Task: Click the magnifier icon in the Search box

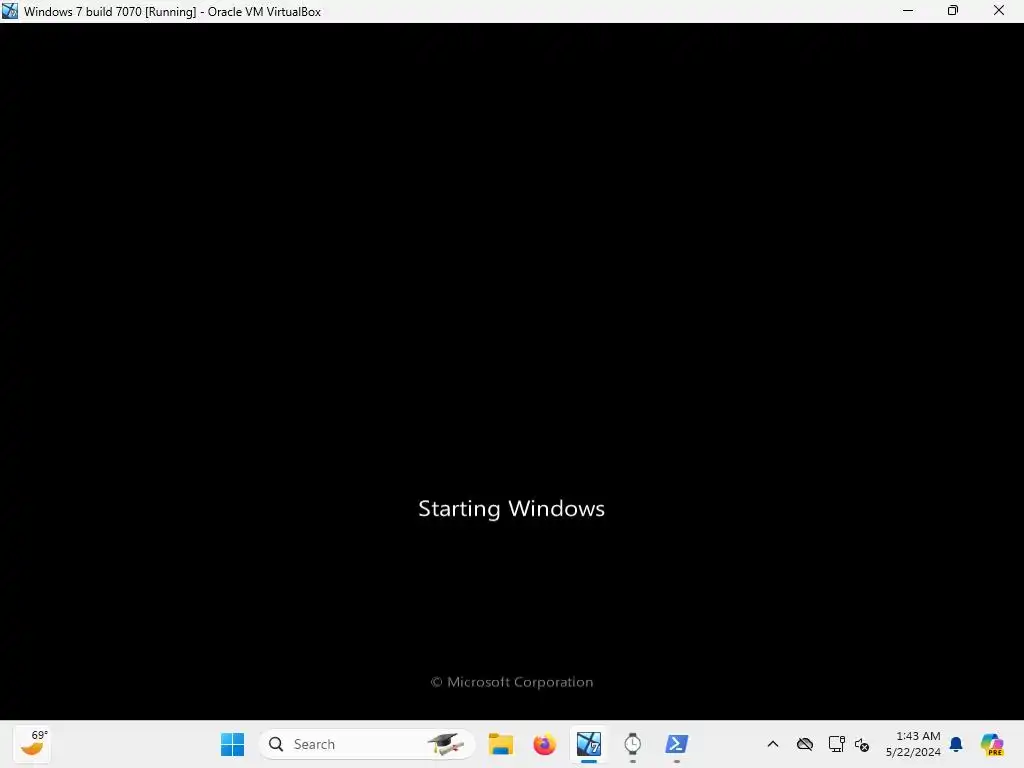Action: click(x=276, y=744)
